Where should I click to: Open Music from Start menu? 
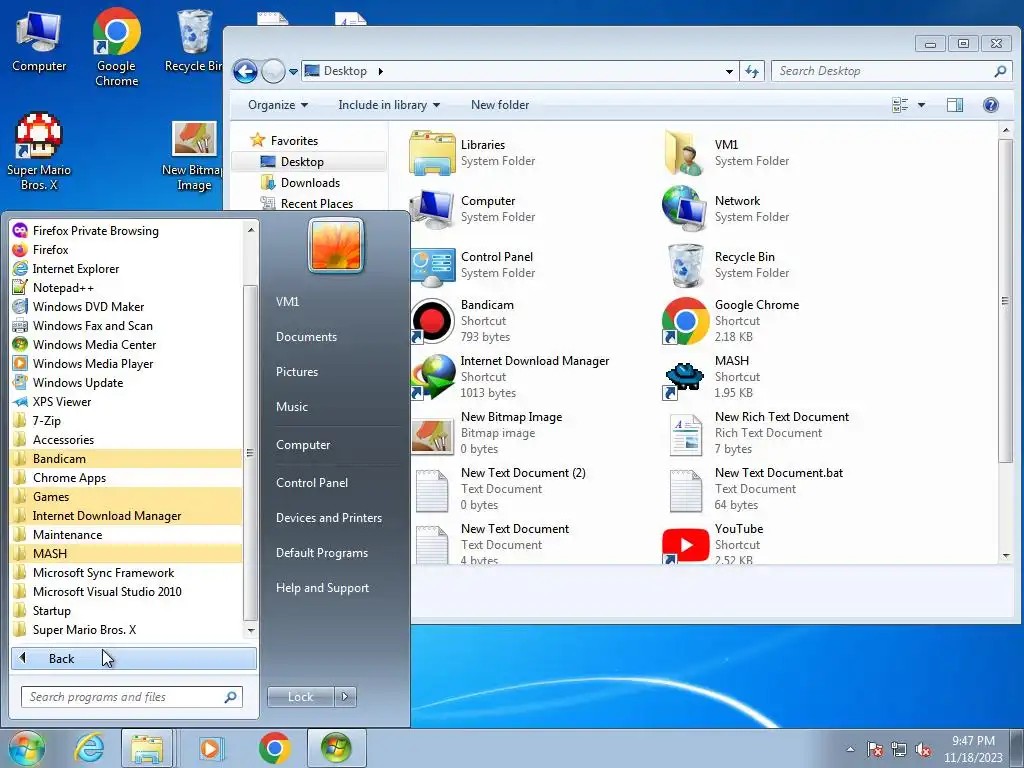[x=292, y=407]
